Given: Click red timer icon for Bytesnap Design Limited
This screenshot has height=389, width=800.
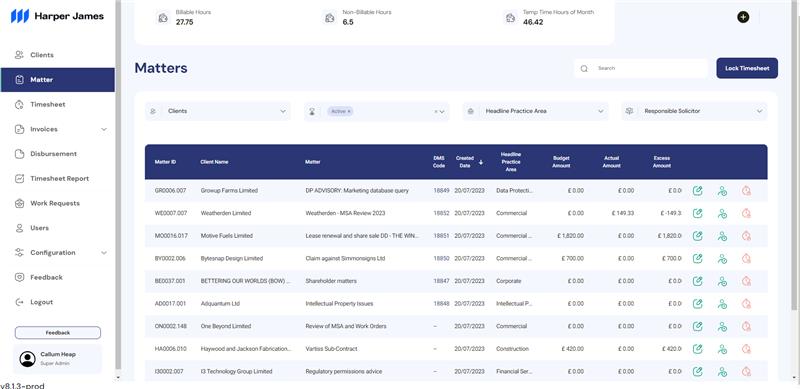Looking at the screenshot, I should [746, 259].
